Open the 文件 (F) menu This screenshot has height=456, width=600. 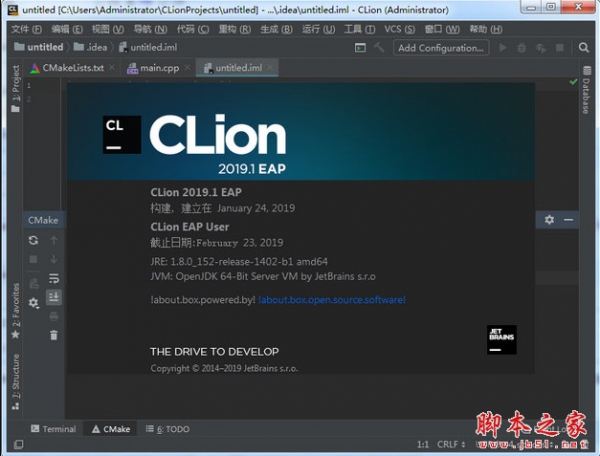tap(26, 29)
